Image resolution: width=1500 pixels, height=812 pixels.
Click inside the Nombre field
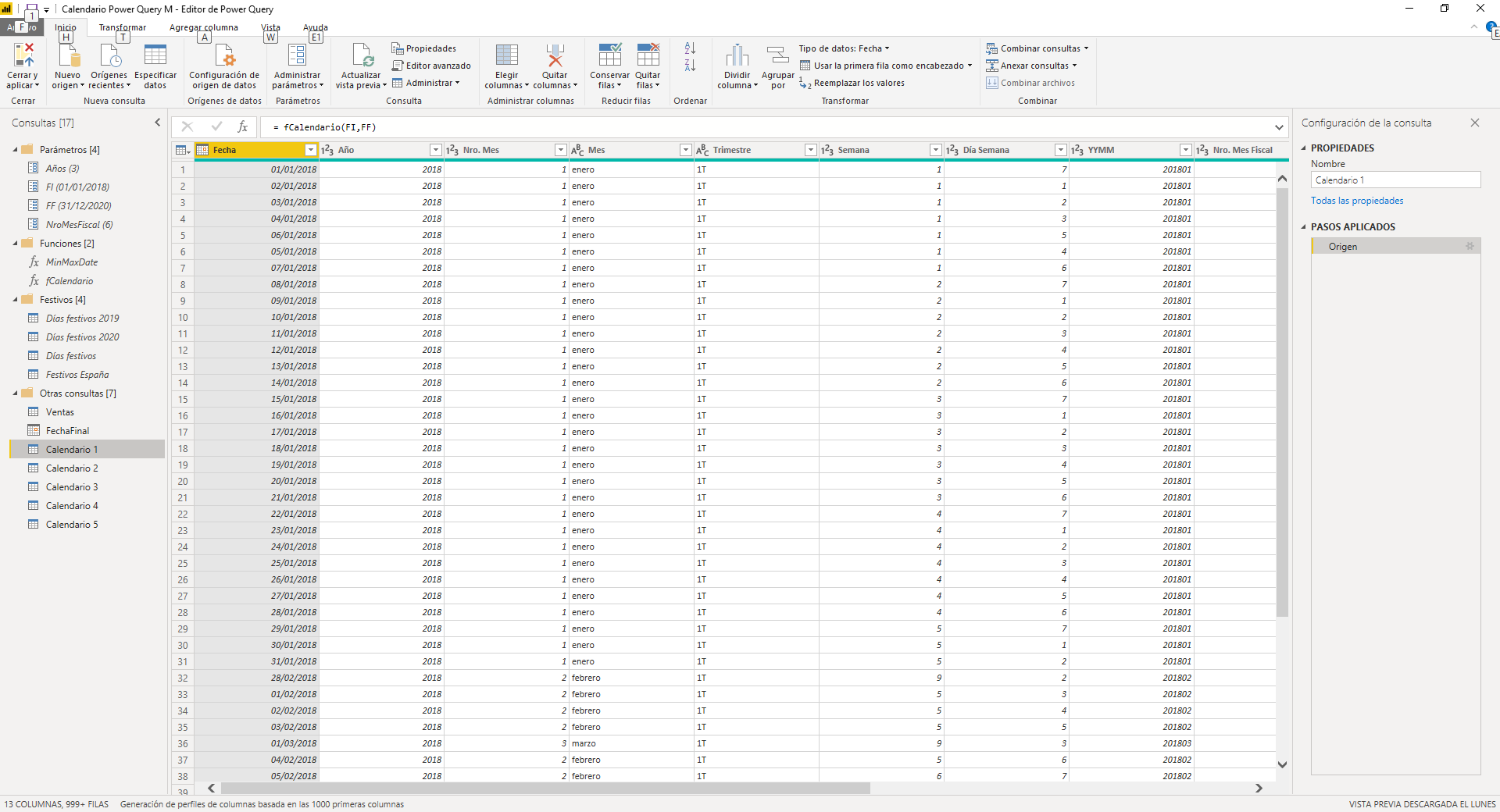pyautogui.click(x=1395, y=180)
